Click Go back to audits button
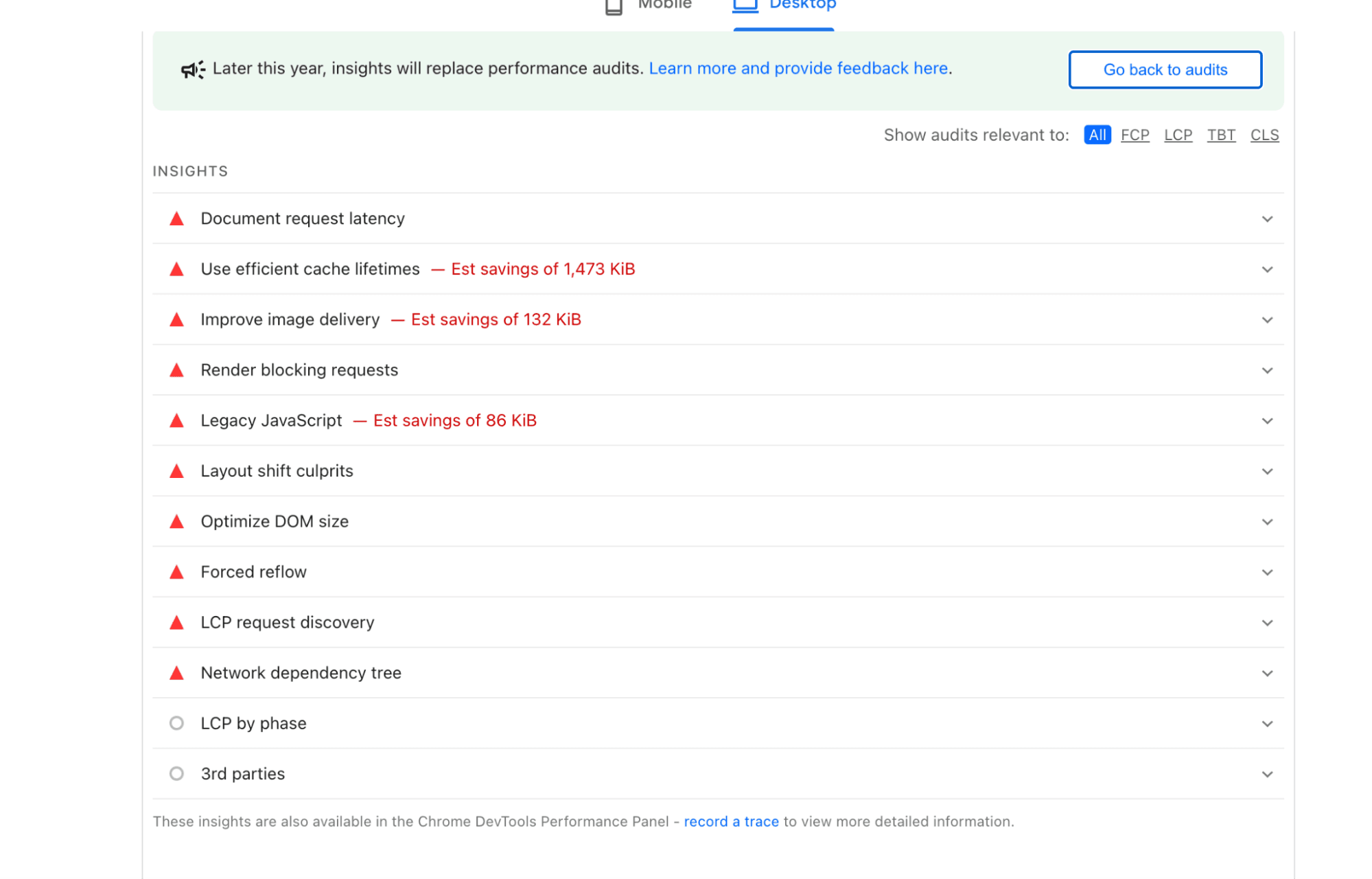 pyautogui.click(x=1165, y=69)
